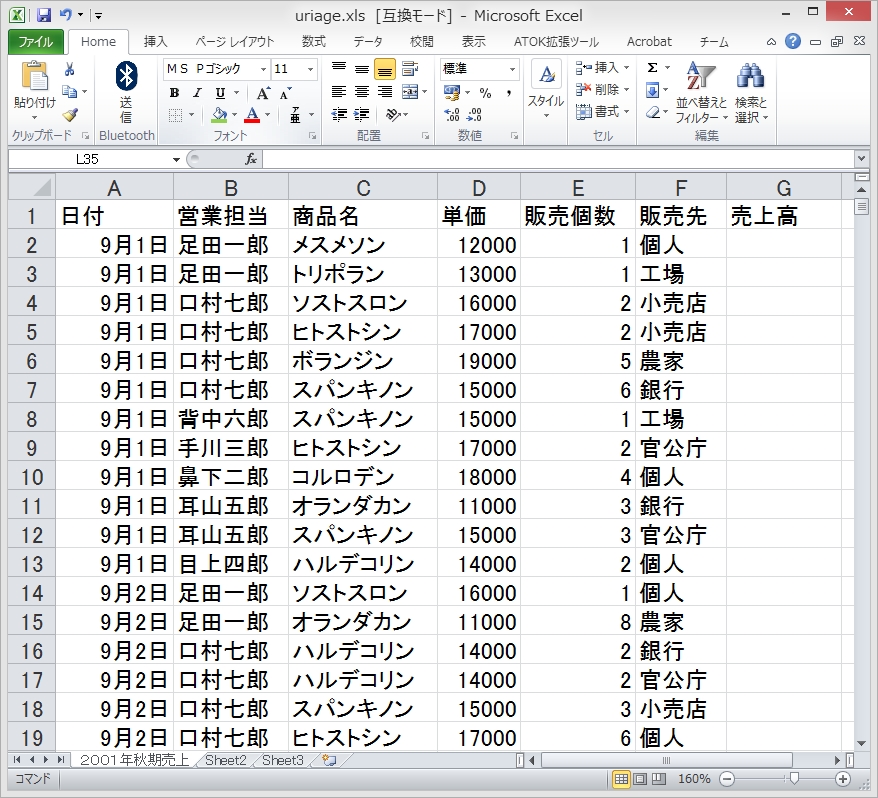Switch to Normal view in status bar
Image resolution: width=878 pixels, height=798 pixels.
(x=620, y=779)
